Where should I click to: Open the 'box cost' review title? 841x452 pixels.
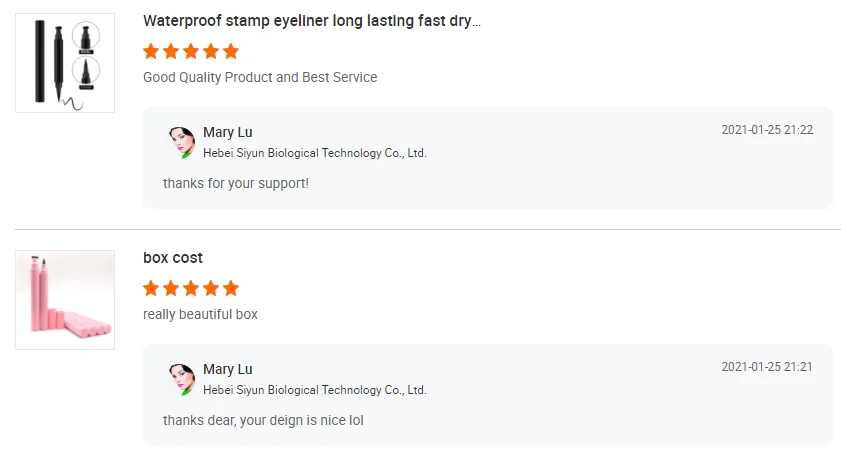(x=173, y=258)
